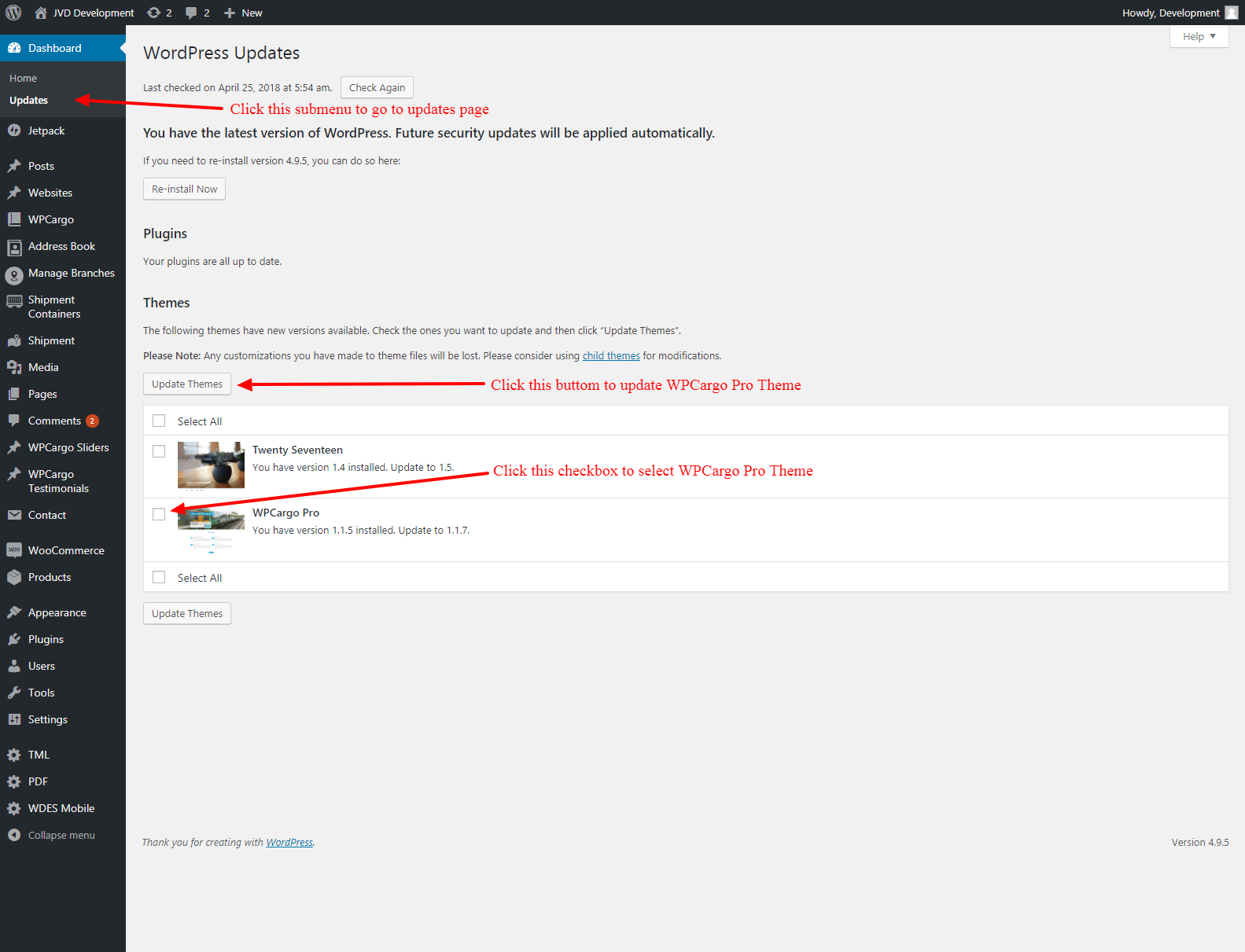Click the PDF gear icon

(14, 781)
